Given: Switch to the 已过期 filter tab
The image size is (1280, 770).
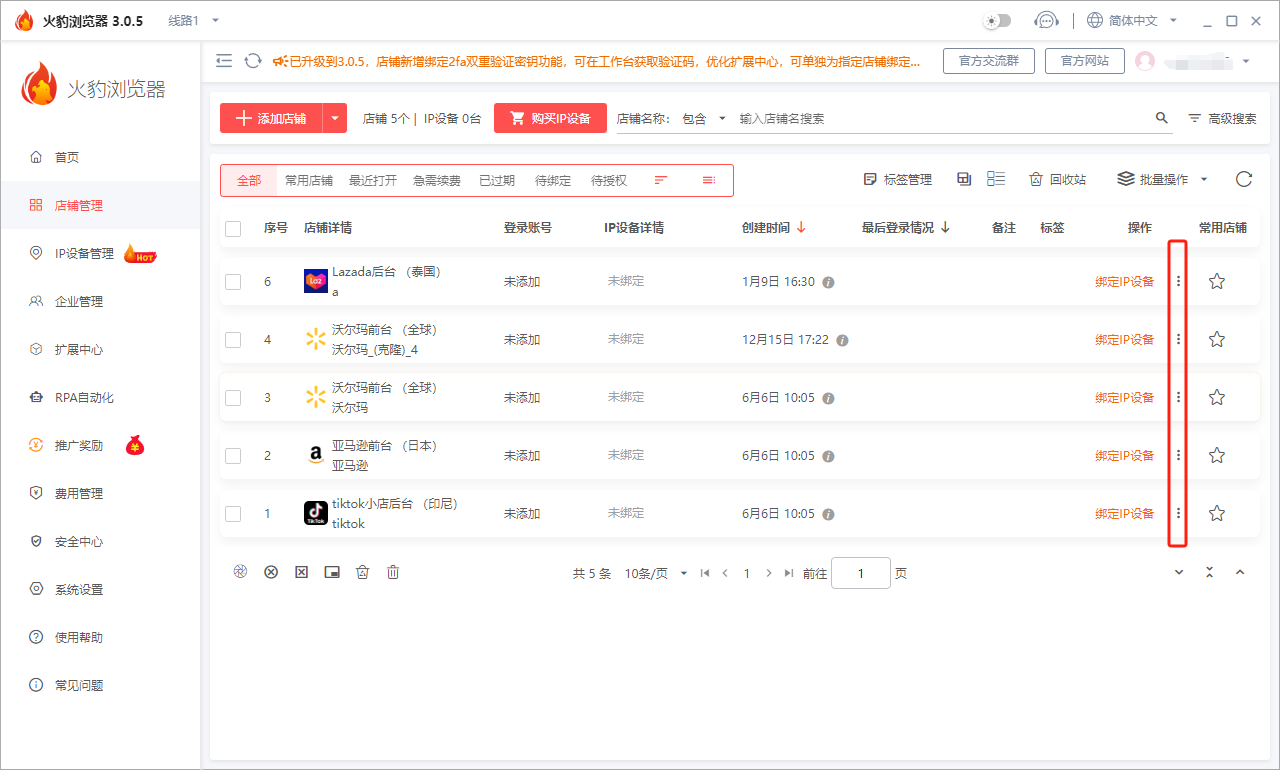Looking at the screenshot, I should [497, 180].
